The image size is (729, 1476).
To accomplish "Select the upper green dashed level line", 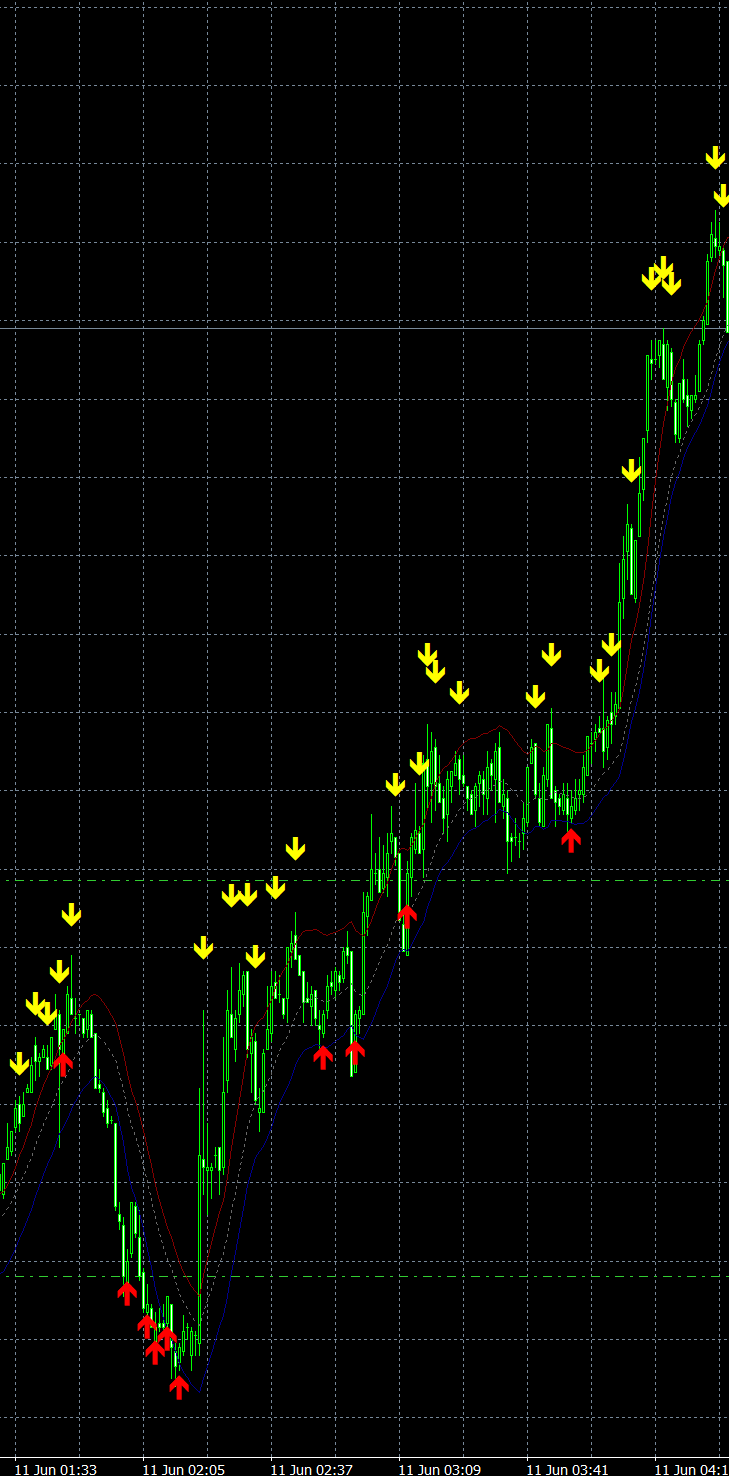I will click(x=364, y=880).
